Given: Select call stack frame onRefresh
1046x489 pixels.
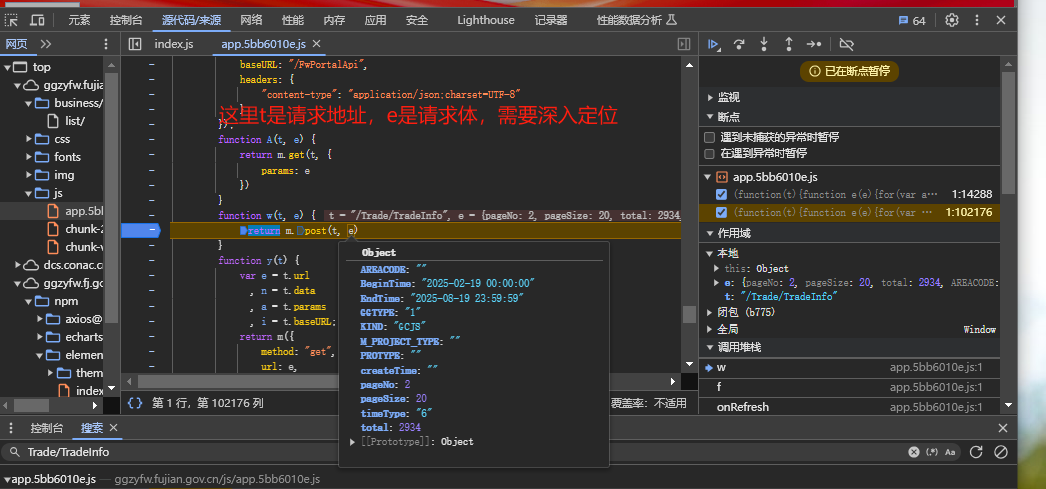Looking at the screenshot, I should coord(850,407).
